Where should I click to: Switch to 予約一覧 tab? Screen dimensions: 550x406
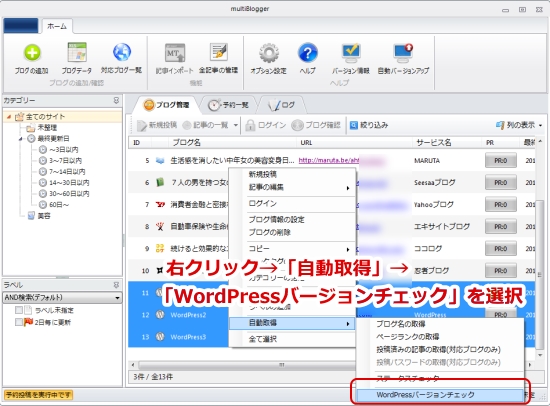[x=228, y=105]
